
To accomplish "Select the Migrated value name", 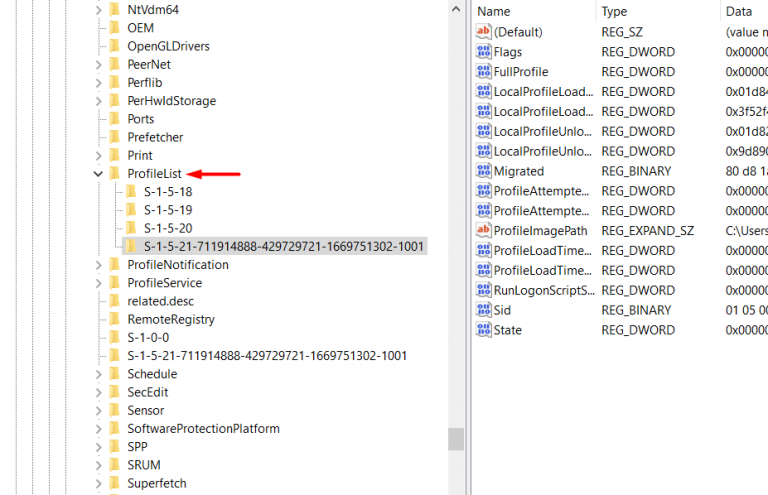I will point(519,171).
